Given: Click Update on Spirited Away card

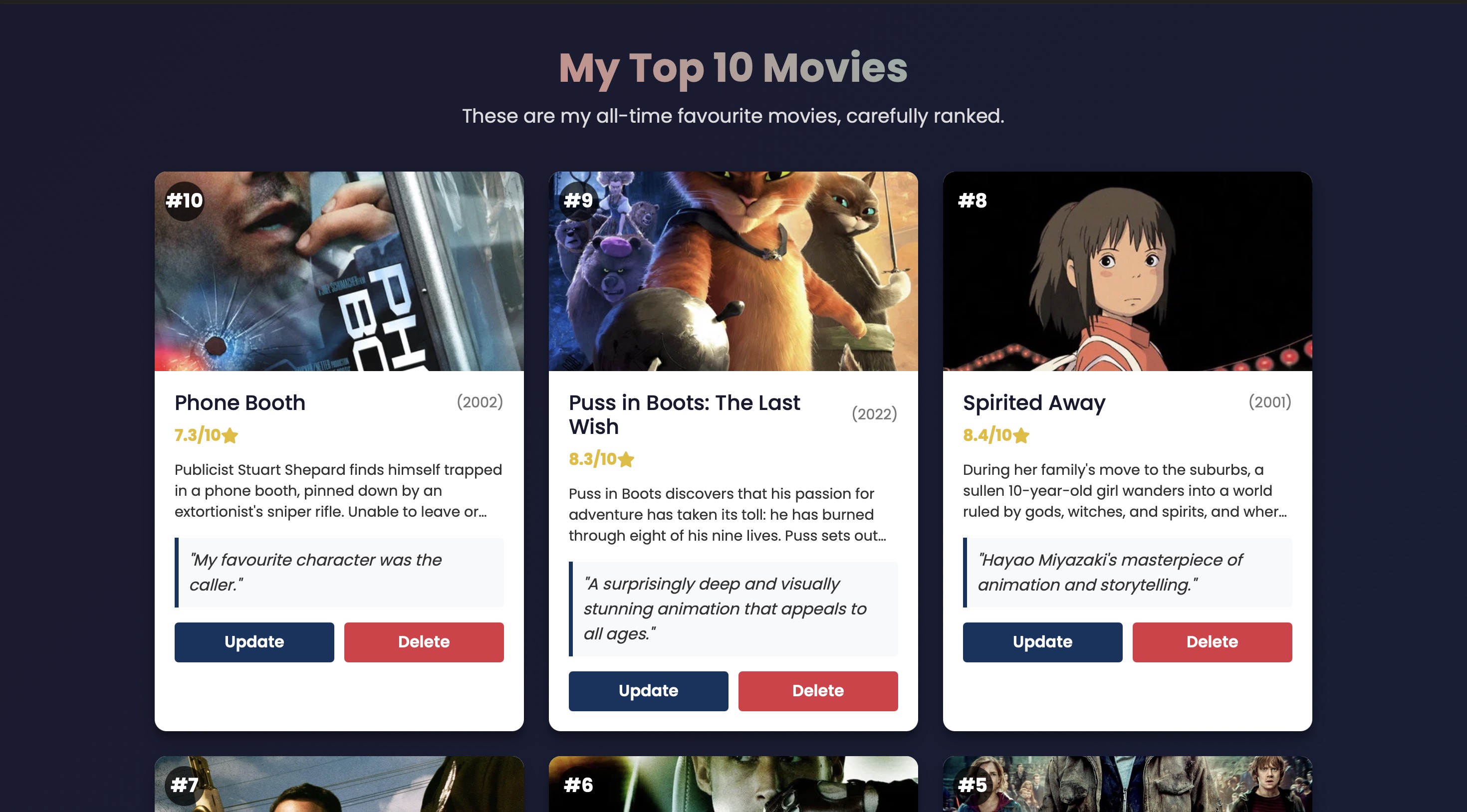Looking at the screenshot, I should tap(1042, 642).
